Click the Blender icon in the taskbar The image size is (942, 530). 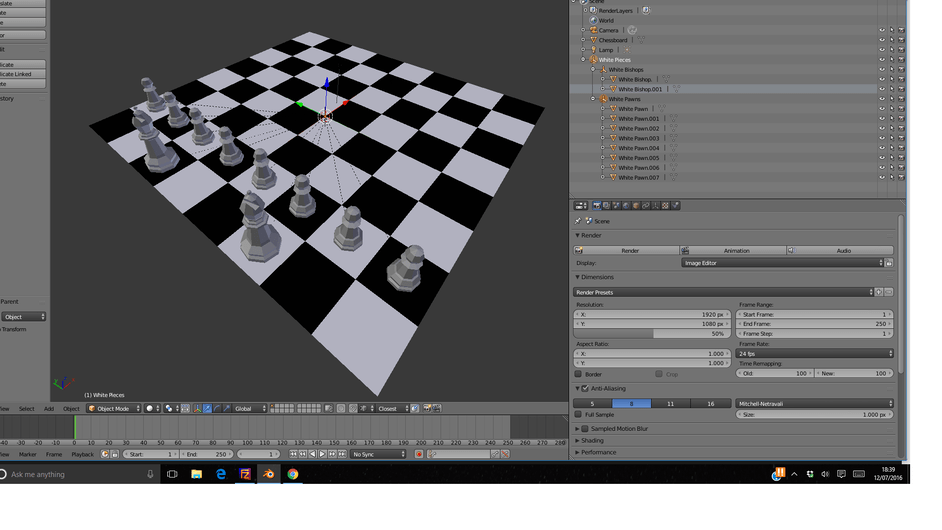(268, 474)
